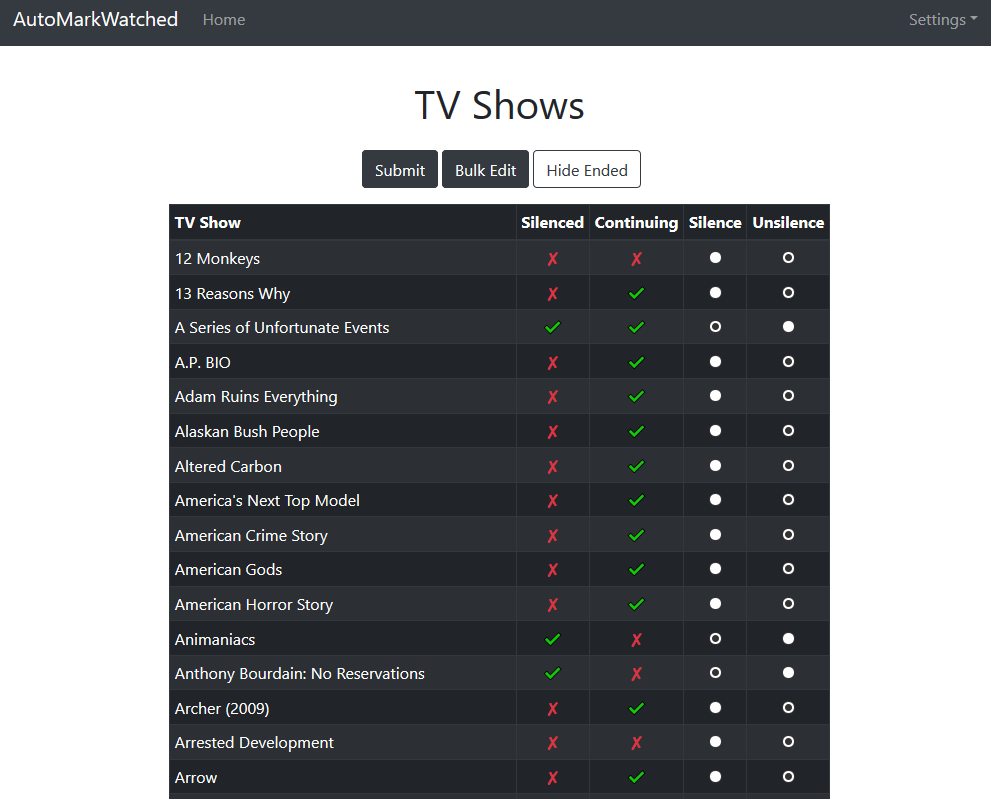
Task: Click the green Continuing checkmark for Arrow
Action: point(636,778)
